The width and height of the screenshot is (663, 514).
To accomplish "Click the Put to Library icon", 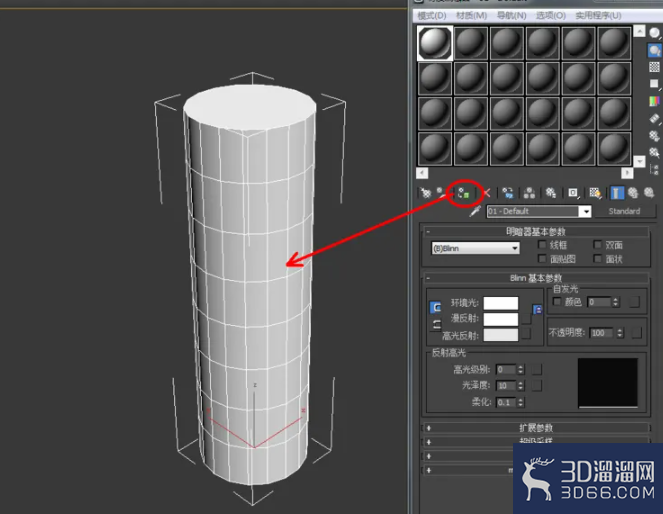I will 551,193.
